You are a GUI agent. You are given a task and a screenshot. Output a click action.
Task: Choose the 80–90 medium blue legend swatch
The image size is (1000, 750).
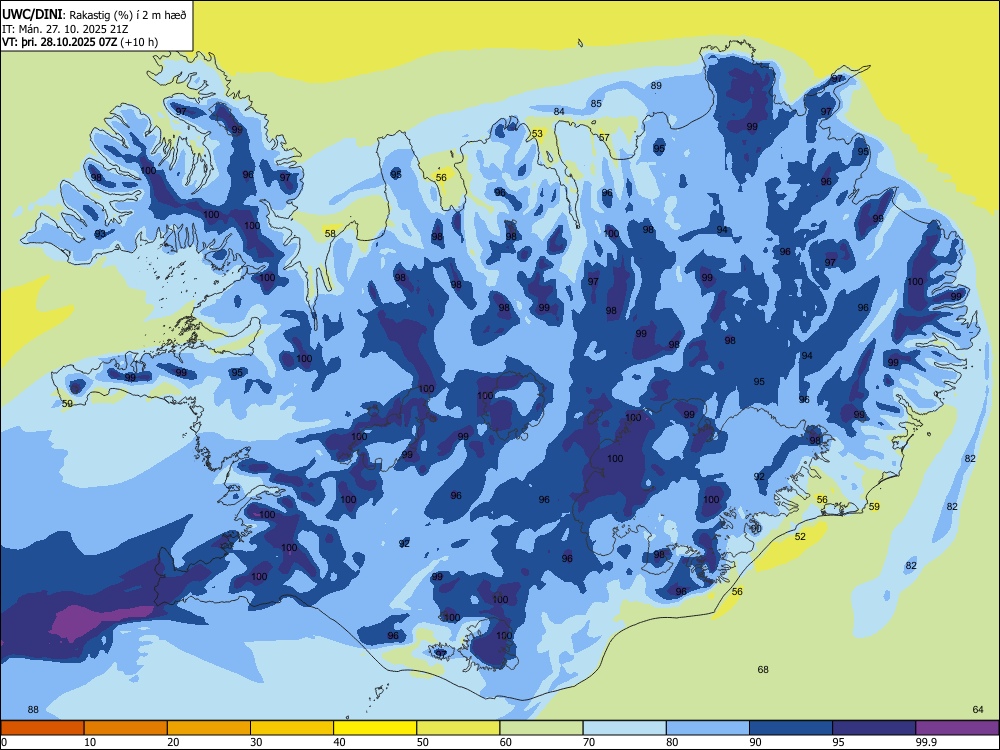(708, 728)
